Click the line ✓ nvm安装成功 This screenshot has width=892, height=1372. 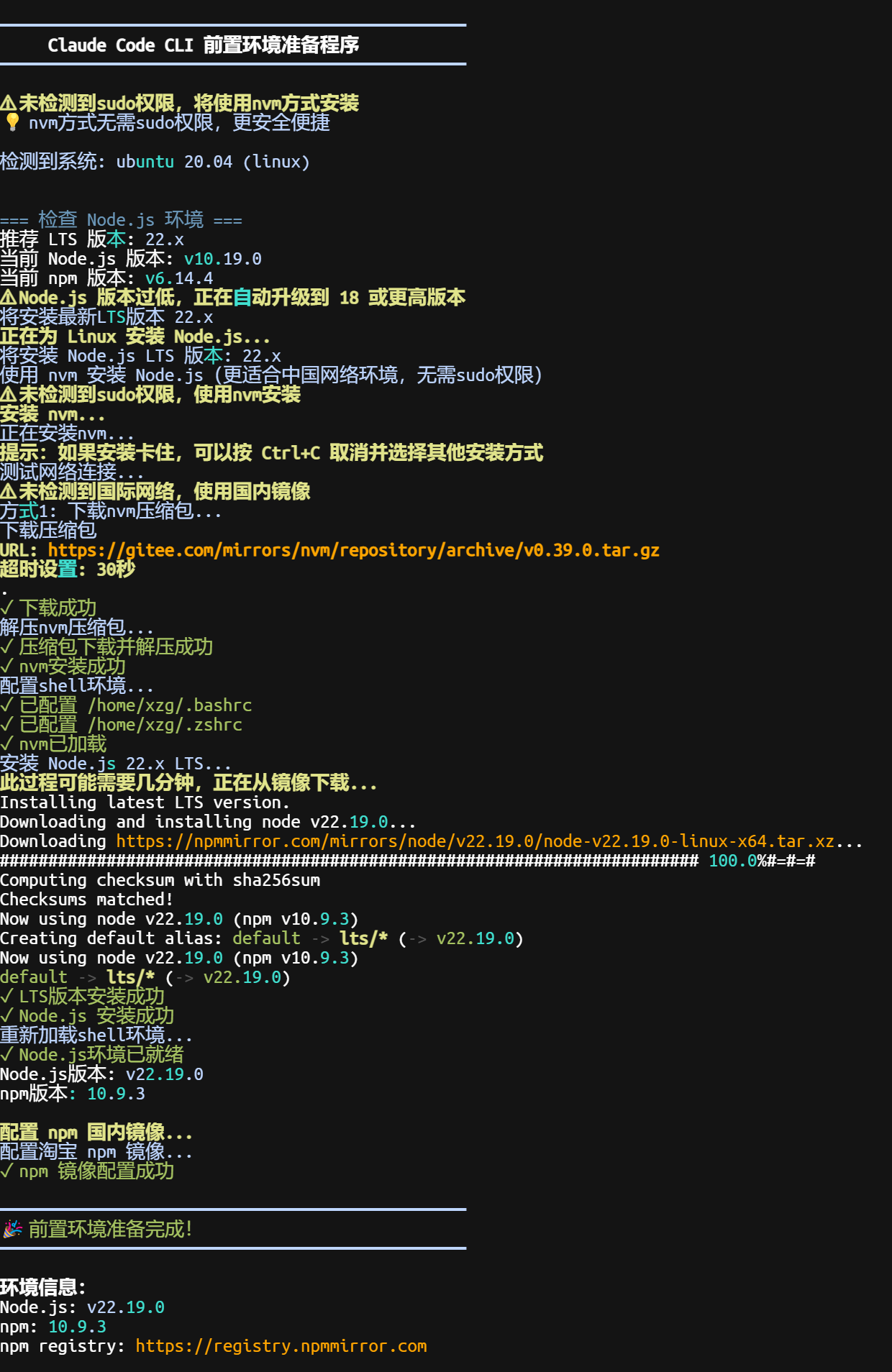[63, 667]
